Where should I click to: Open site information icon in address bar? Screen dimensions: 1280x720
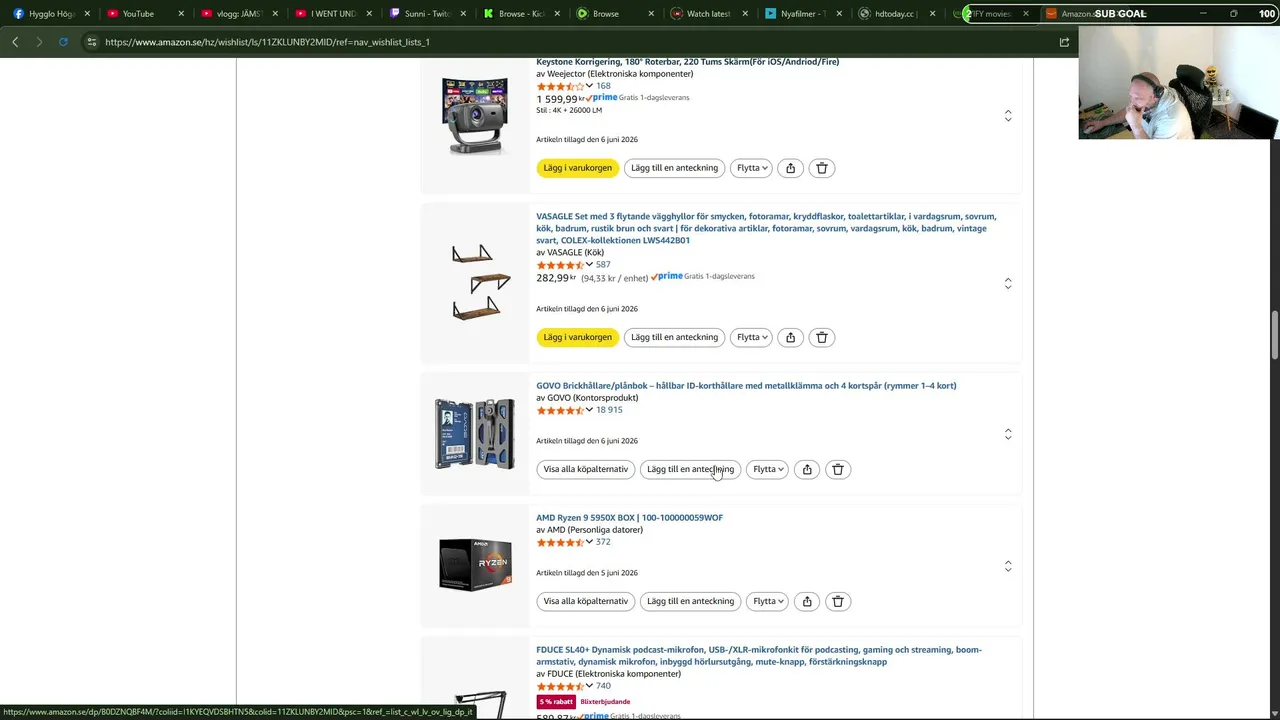tap(91, 42)
